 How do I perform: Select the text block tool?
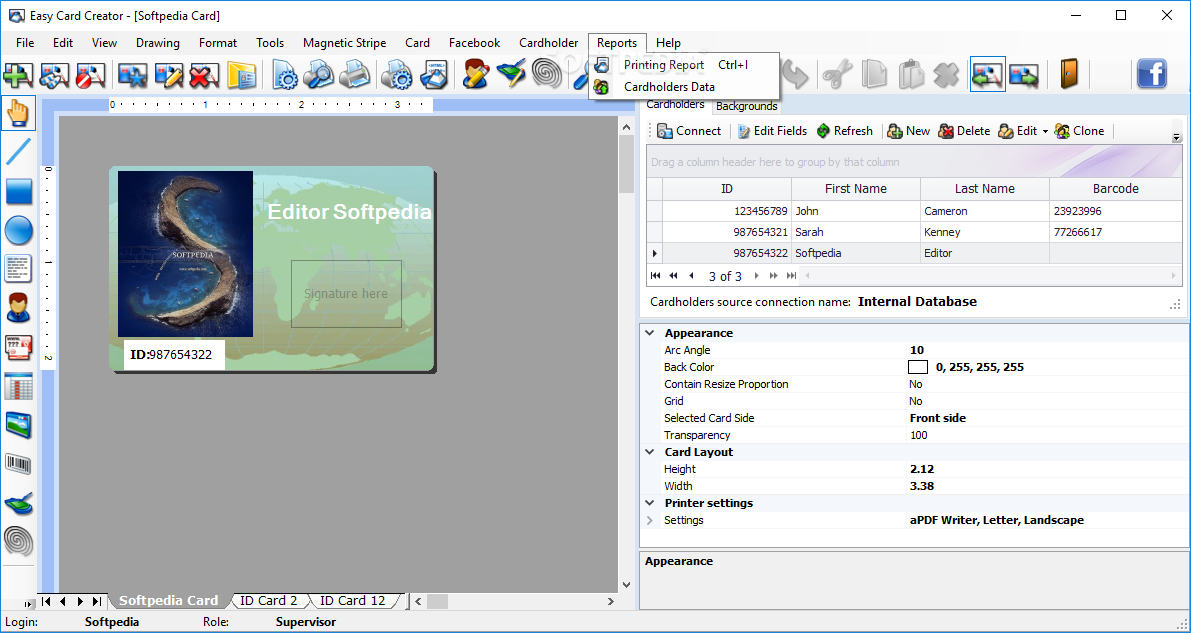[18, 269]
